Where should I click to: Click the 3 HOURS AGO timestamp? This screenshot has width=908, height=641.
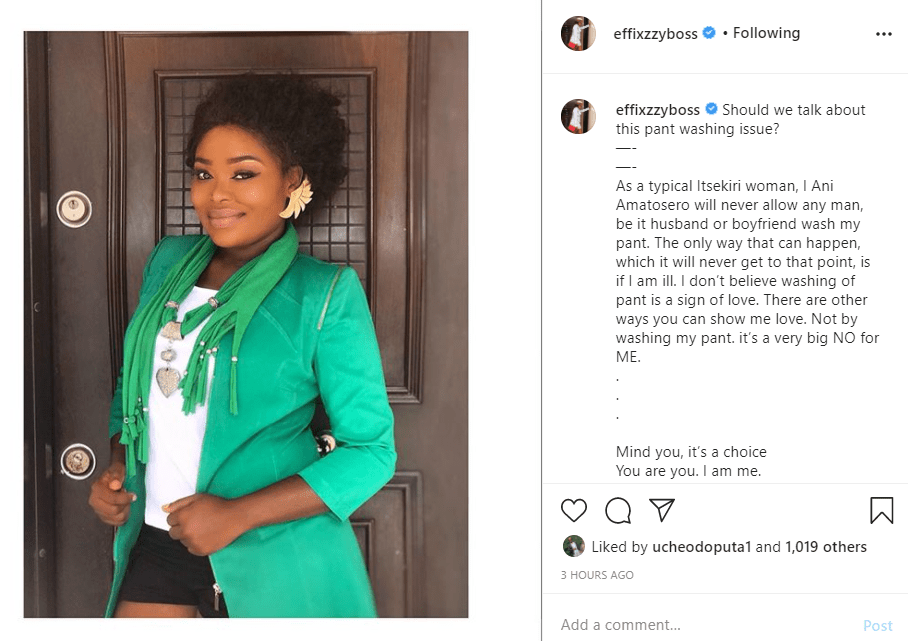point(597,575)
